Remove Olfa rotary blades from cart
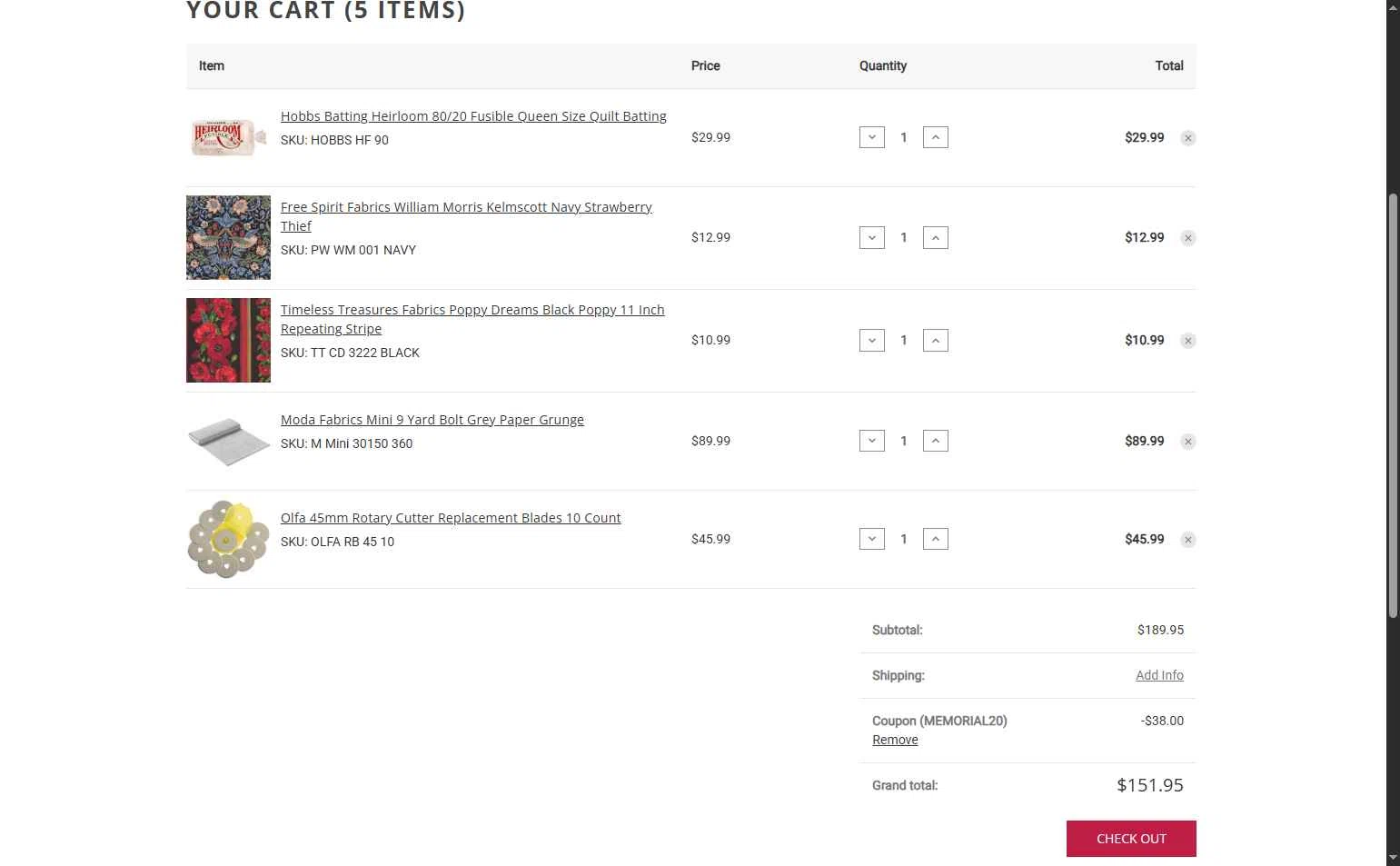1400x866 pixels. [1187, 540]
